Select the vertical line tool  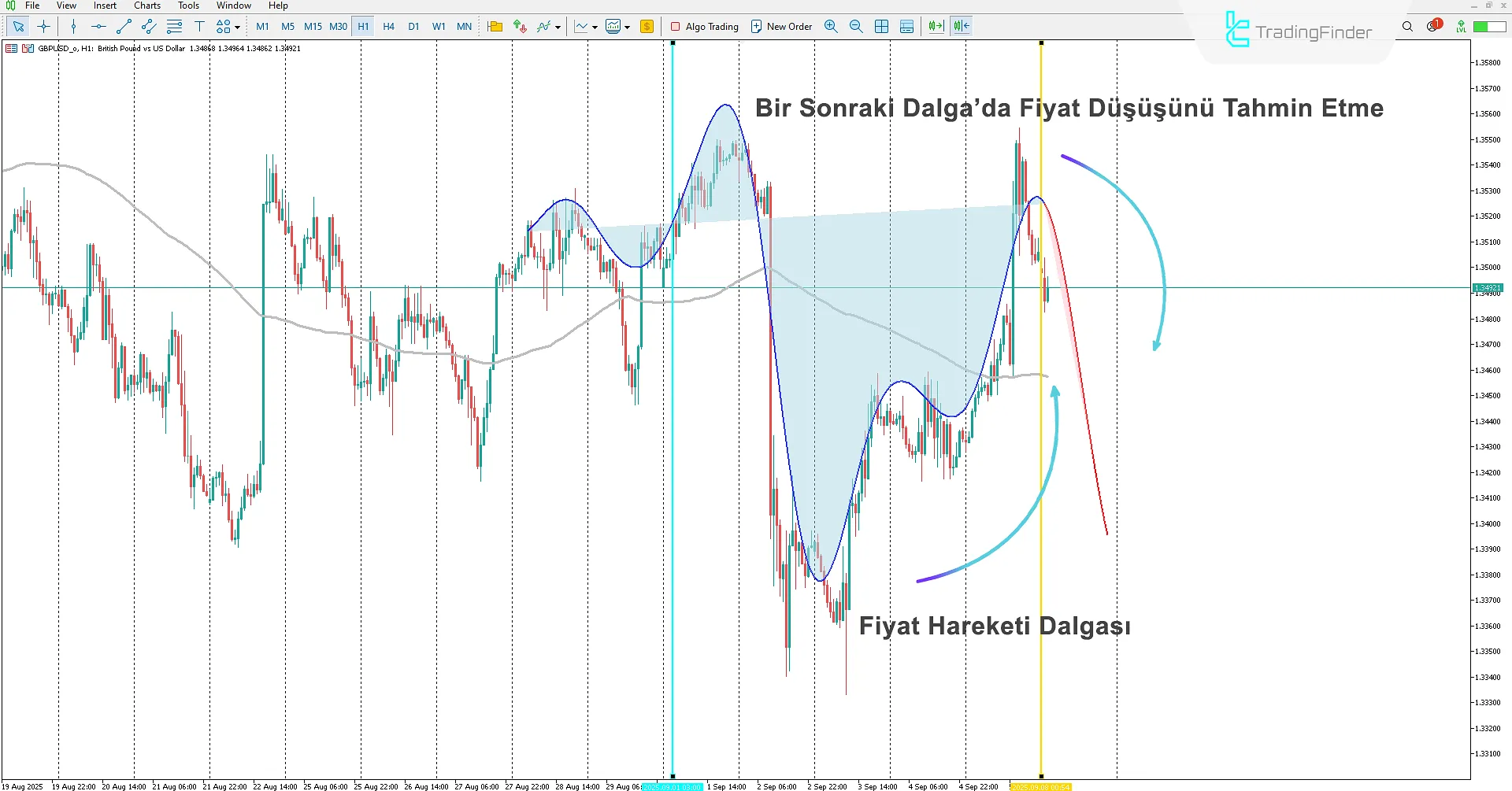[73, 27]
